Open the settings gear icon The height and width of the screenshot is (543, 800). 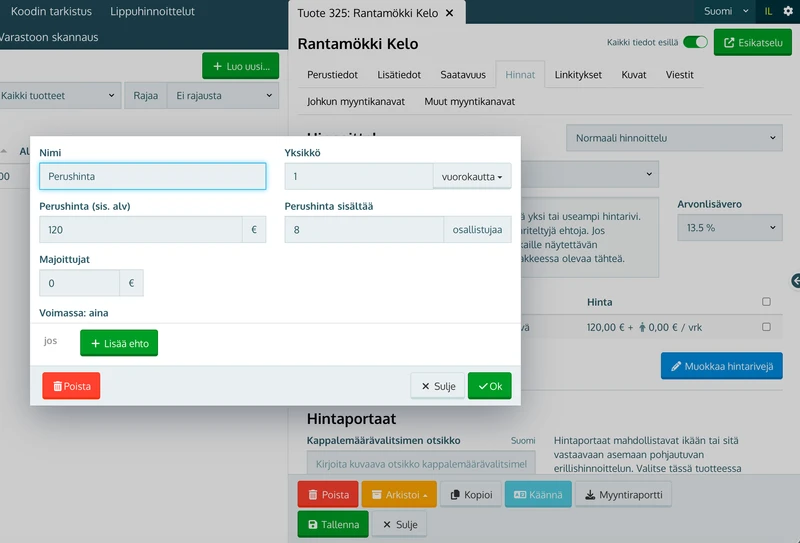[788, 11]
